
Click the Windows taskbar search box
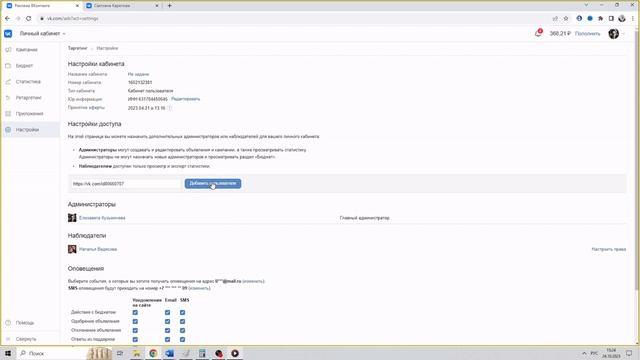point(51,353)
